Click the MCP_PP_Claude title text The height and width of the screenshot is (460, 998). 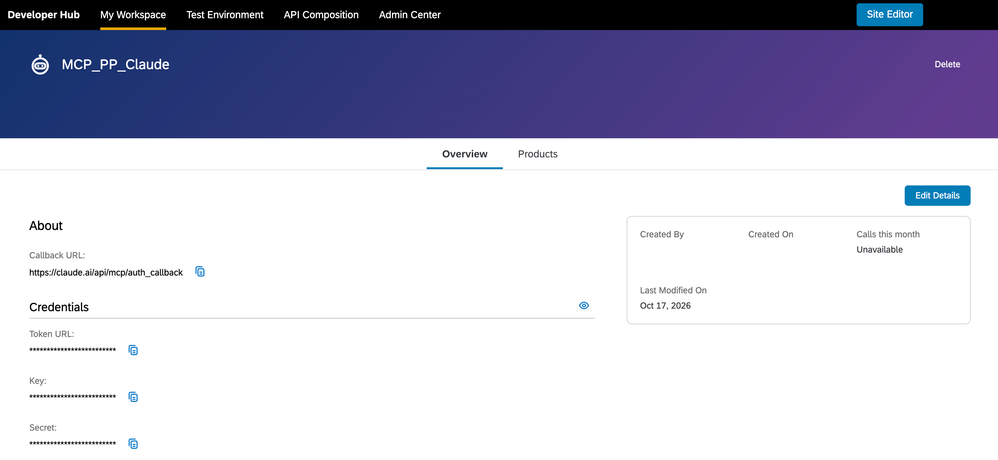(x=115, y=64)
